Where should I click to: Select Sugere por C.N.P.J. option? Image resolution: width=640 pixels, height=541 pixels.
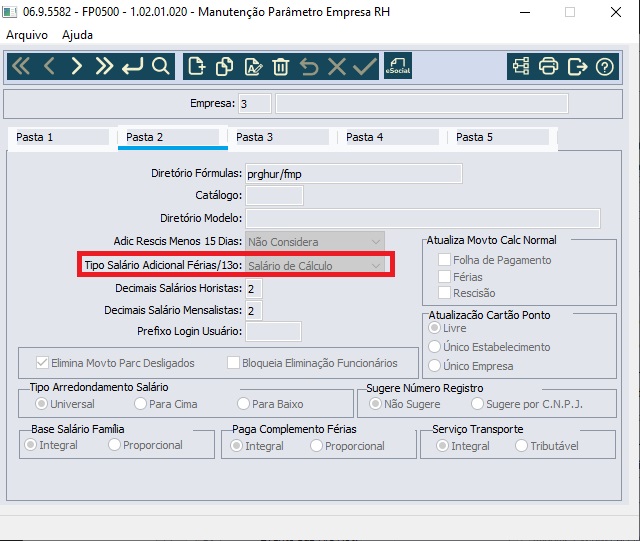coord(477,404)
